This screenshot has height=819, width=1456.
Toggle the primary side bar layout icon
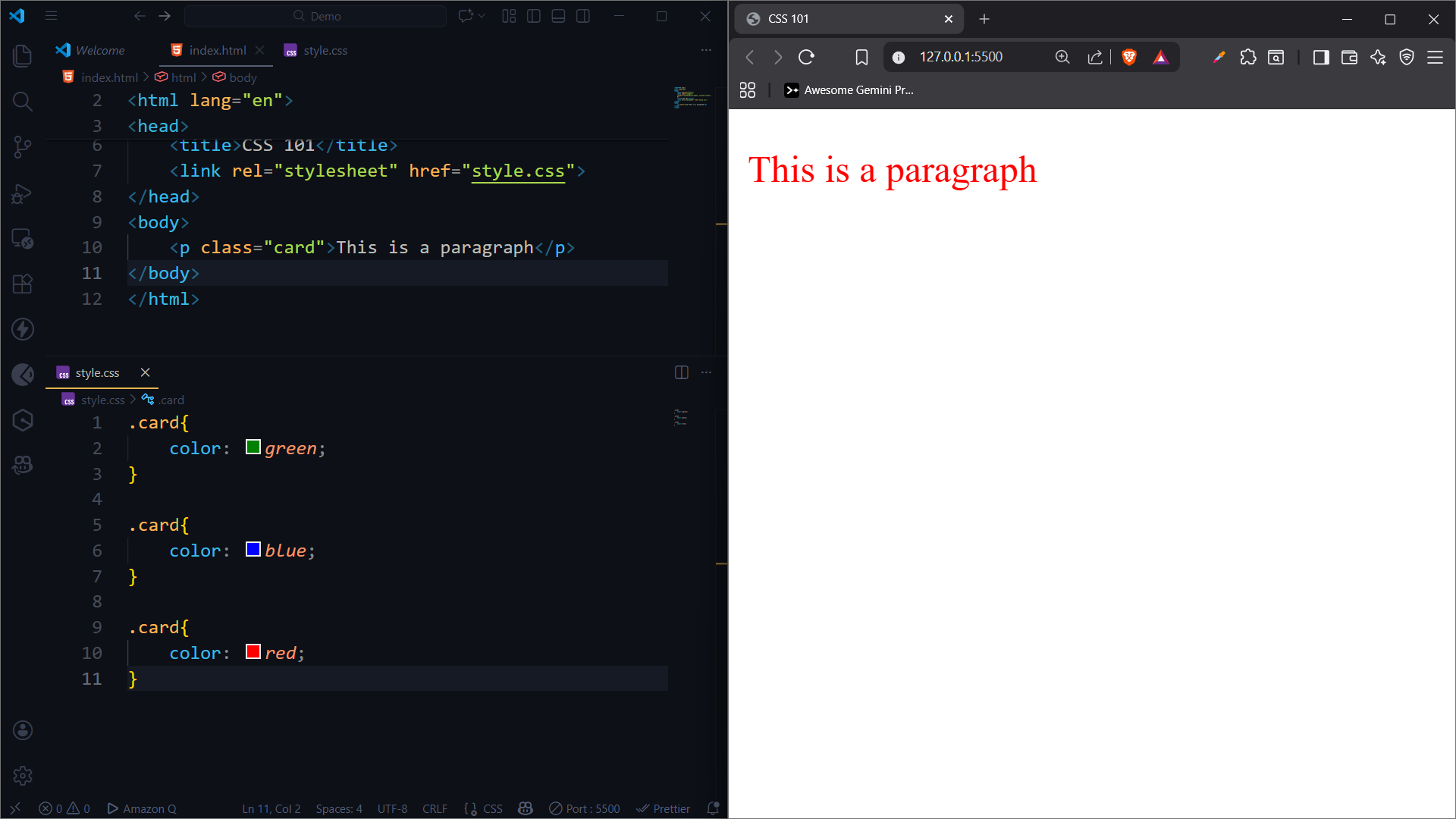tap(534, 16)
